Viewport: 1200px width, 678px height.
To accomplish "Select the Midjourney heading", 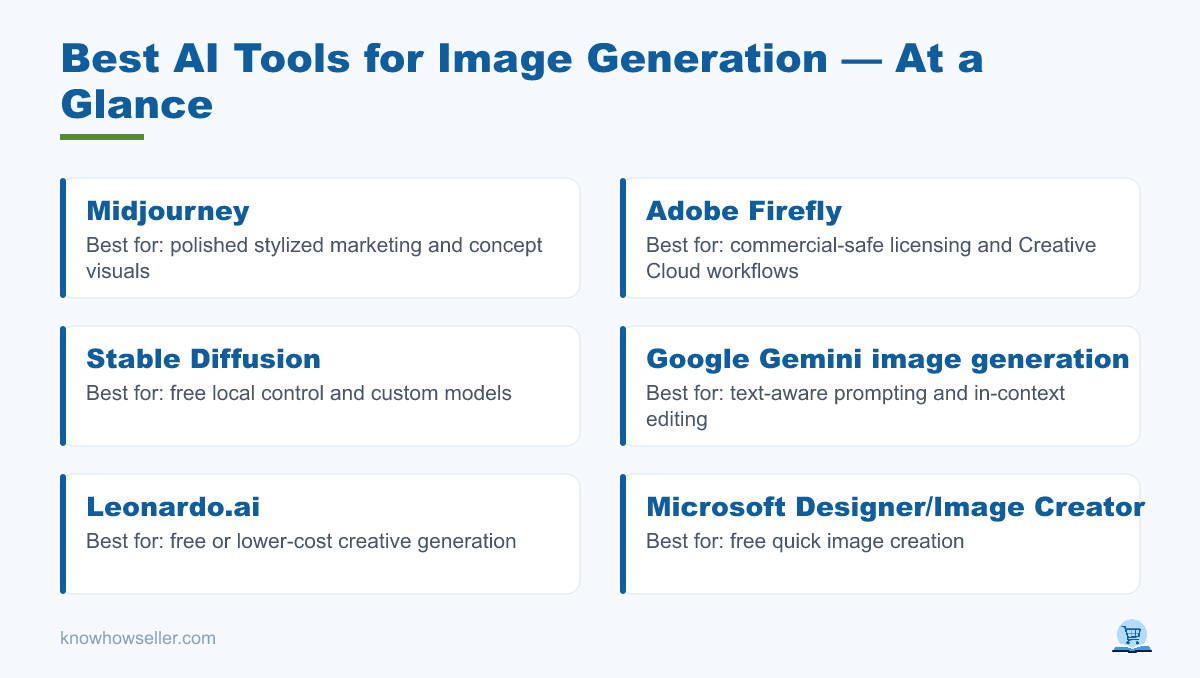I will coord(168,211).
